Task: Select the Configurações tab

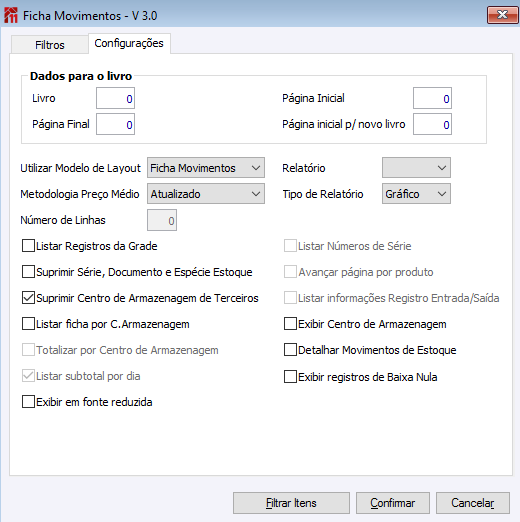Action: coord(129,43)
